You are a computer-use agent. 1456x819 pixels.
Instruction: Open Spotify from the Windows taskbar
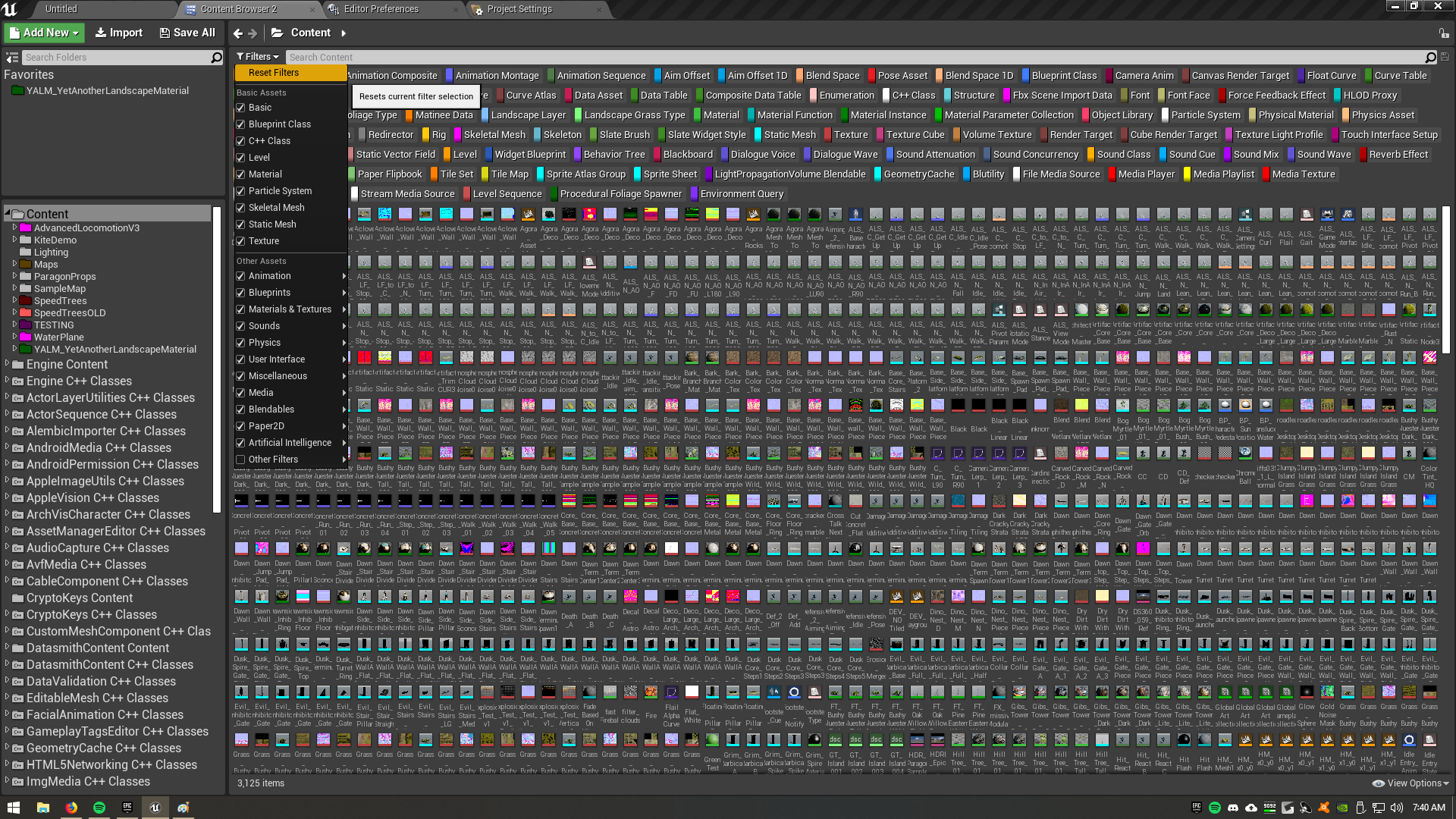pyautogui.click(x=99, y=808)
